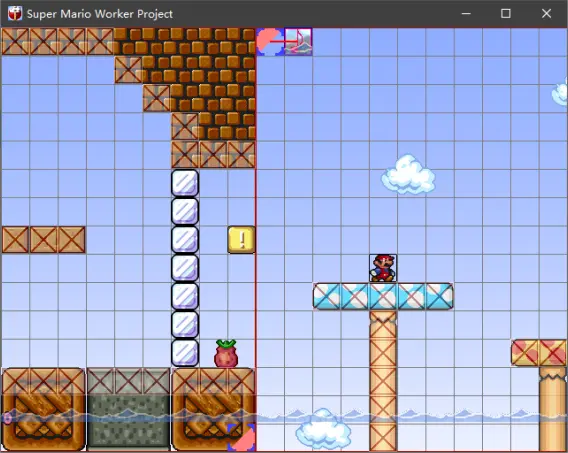Click the pink corner marker at bottom of boundary

point(242,437)
